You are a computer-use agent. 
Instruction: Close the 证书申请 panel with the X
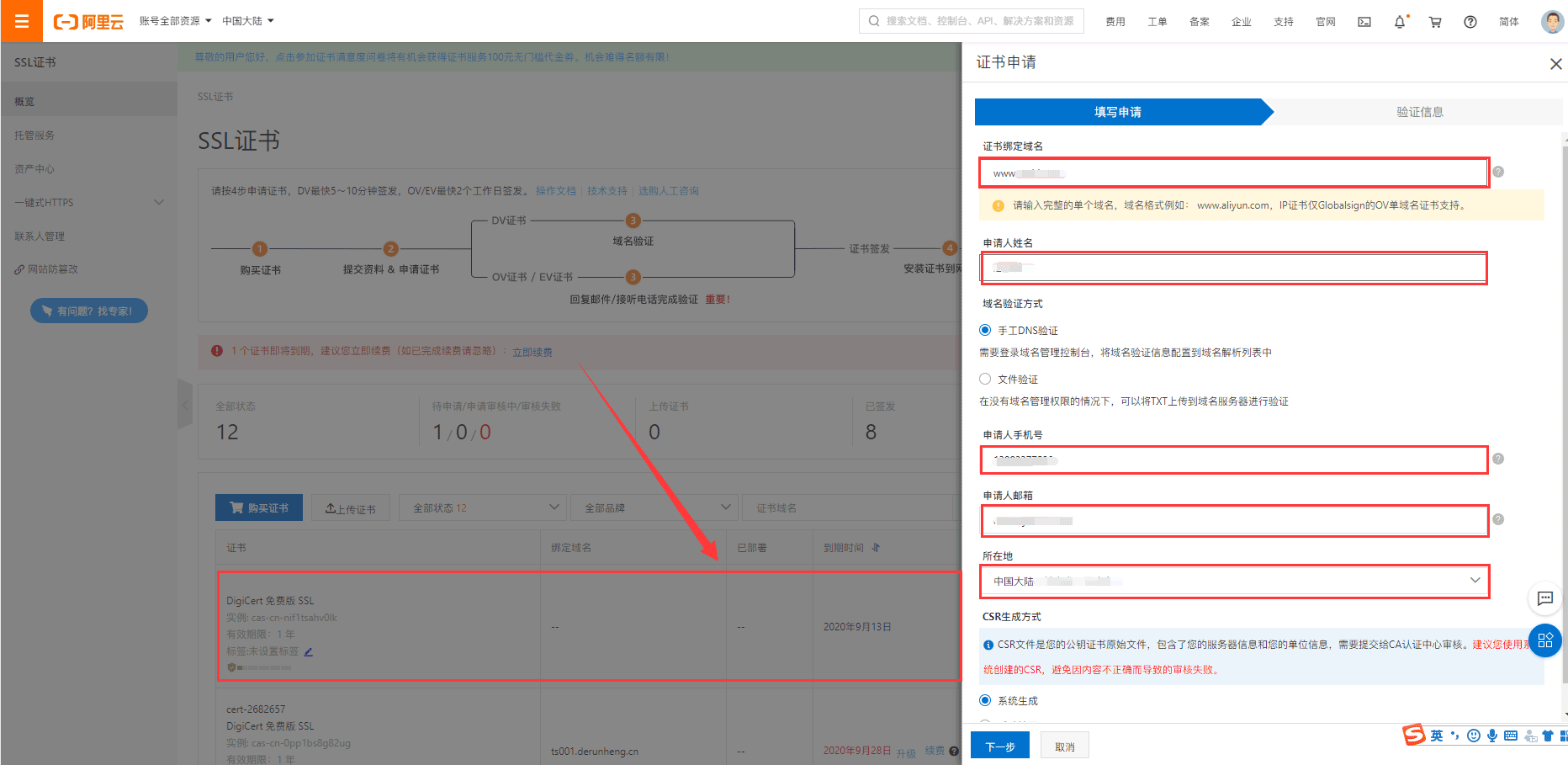[x=1555, y=64]
